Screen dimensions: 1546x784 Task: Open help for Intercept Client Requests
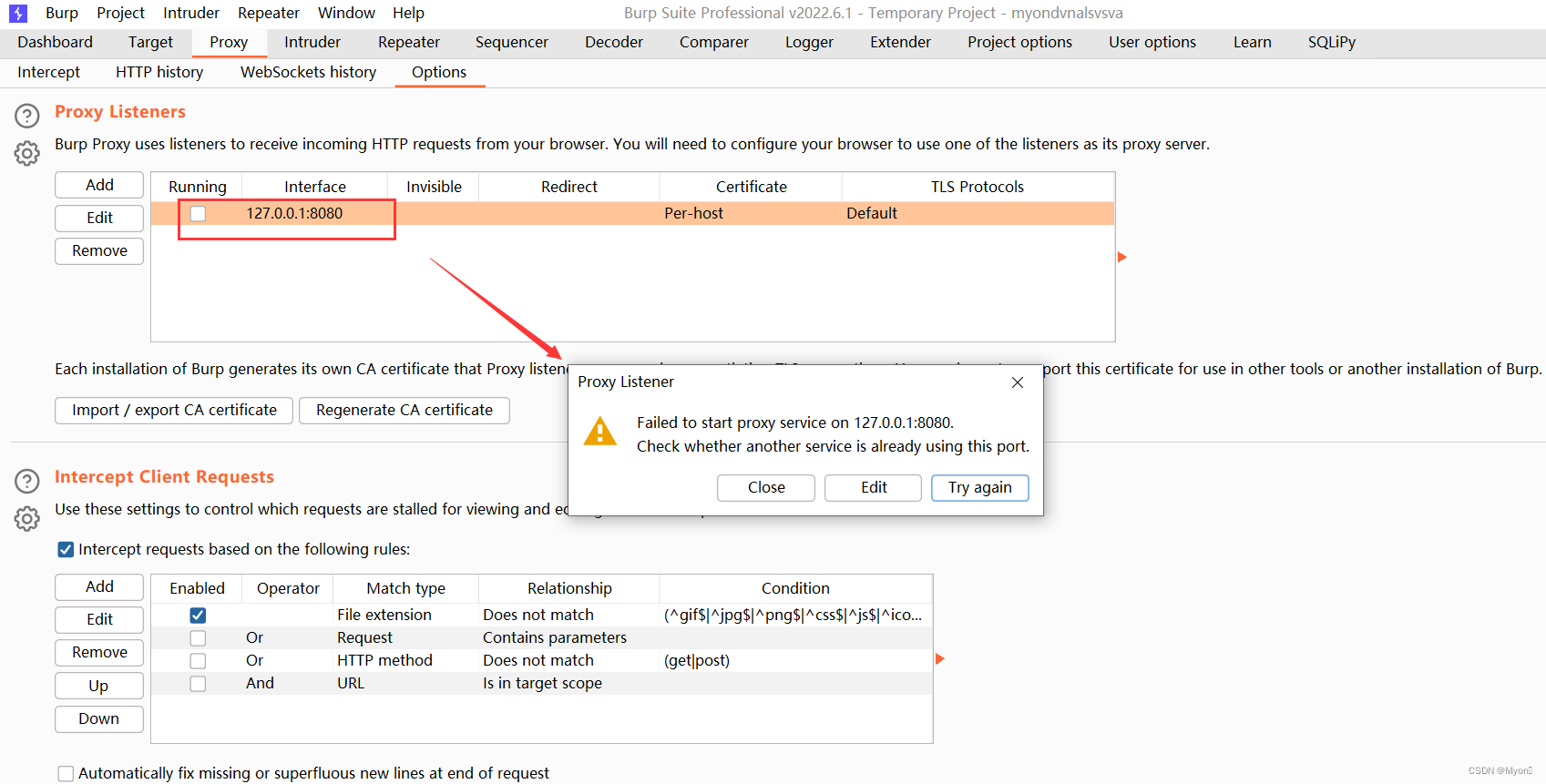[27, 481]
